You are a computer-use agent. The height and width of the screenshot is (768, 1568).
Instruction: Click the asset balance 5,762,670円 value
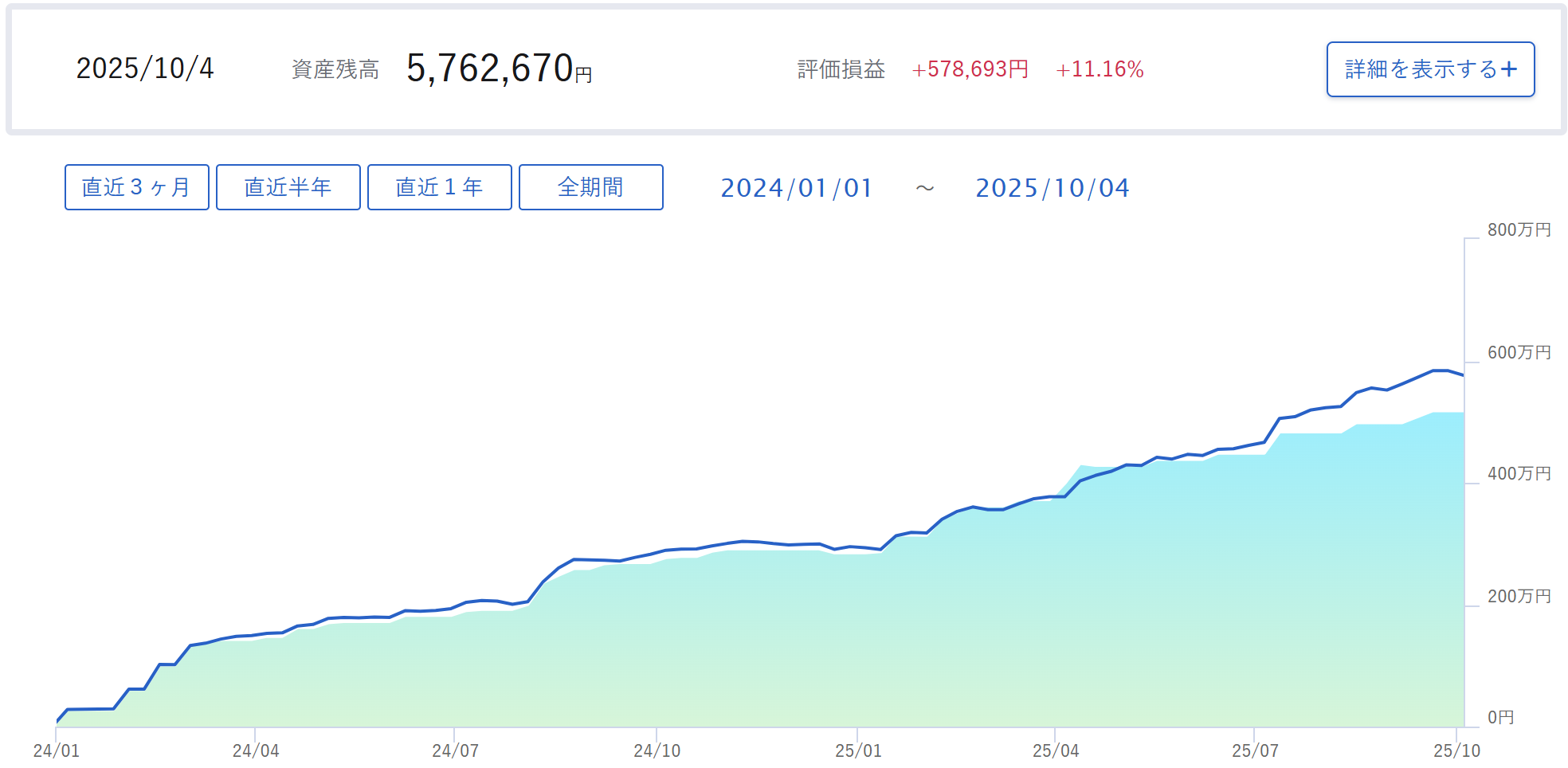tap(499, 69)
